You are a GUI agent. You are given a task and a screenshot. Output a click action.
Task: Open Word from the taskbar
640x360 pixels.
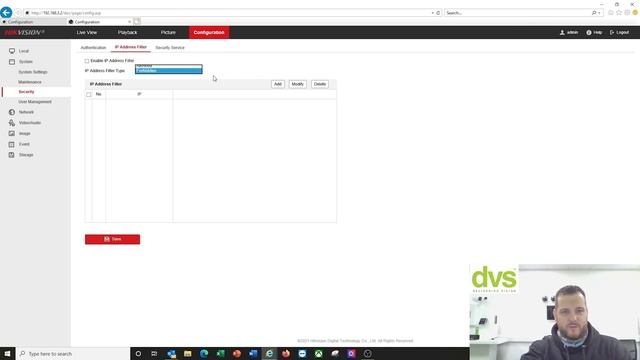point(253,353)
